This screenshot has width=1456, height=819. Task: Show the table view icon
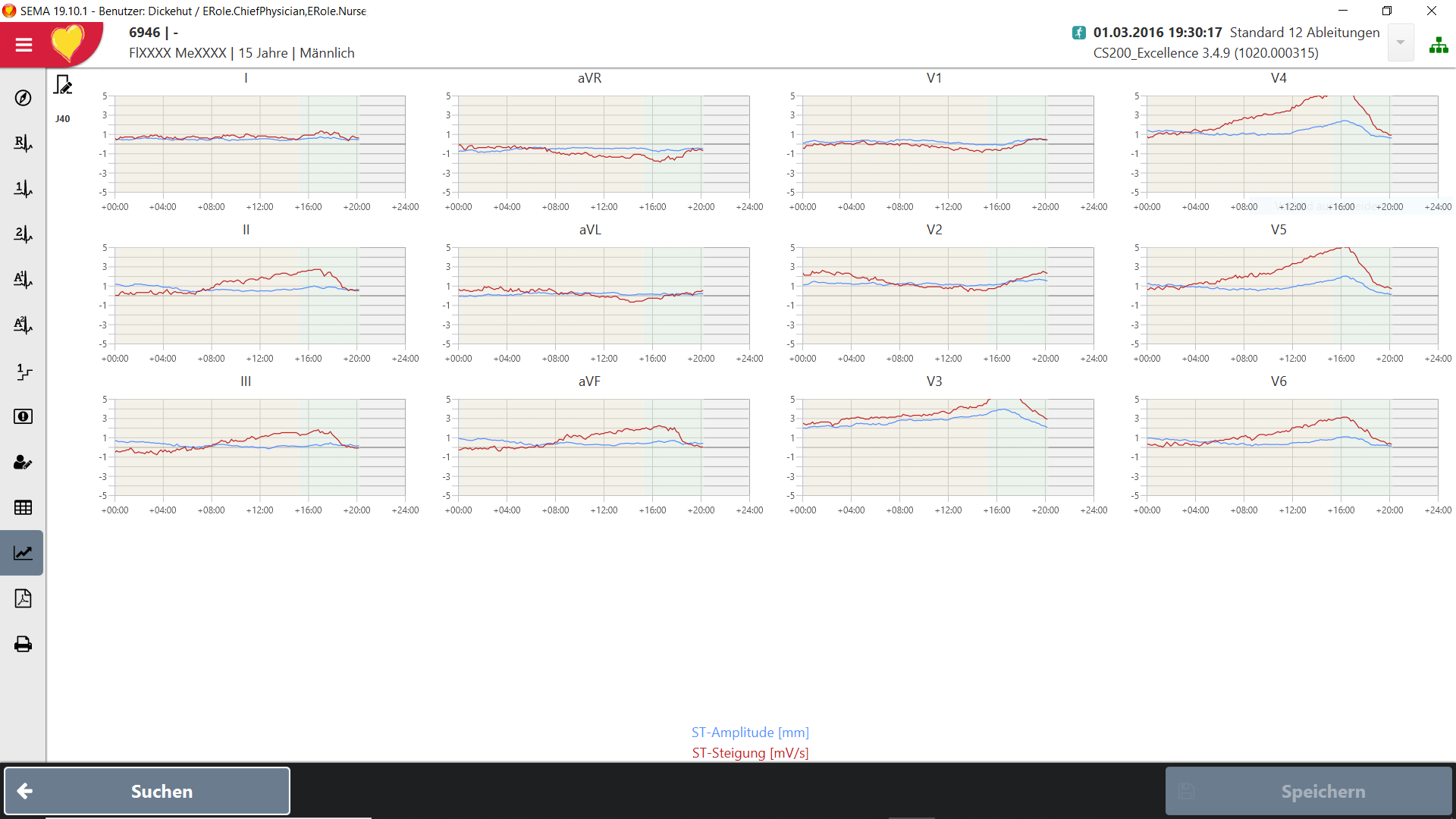(23, 507)
